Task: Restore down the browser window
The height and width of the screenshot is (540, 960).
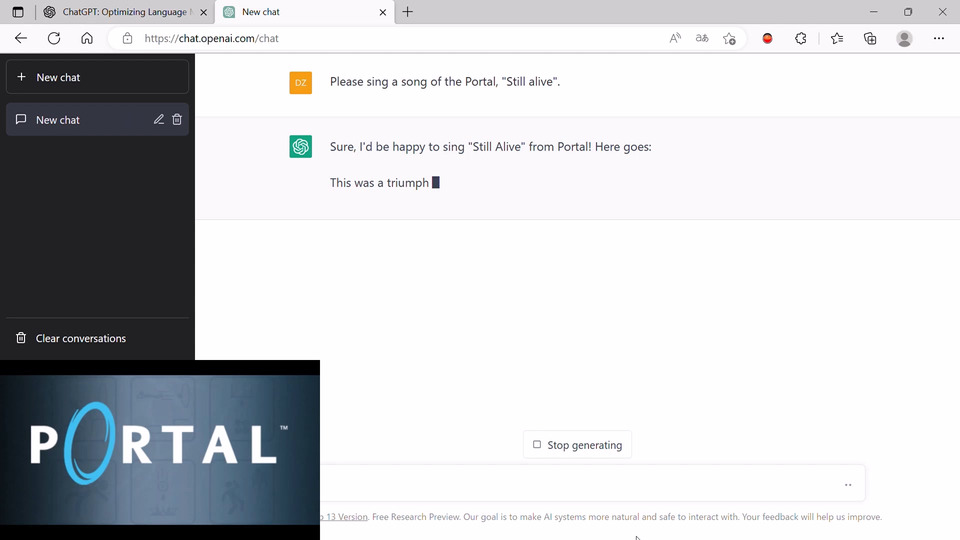Action: click(908, 12)
